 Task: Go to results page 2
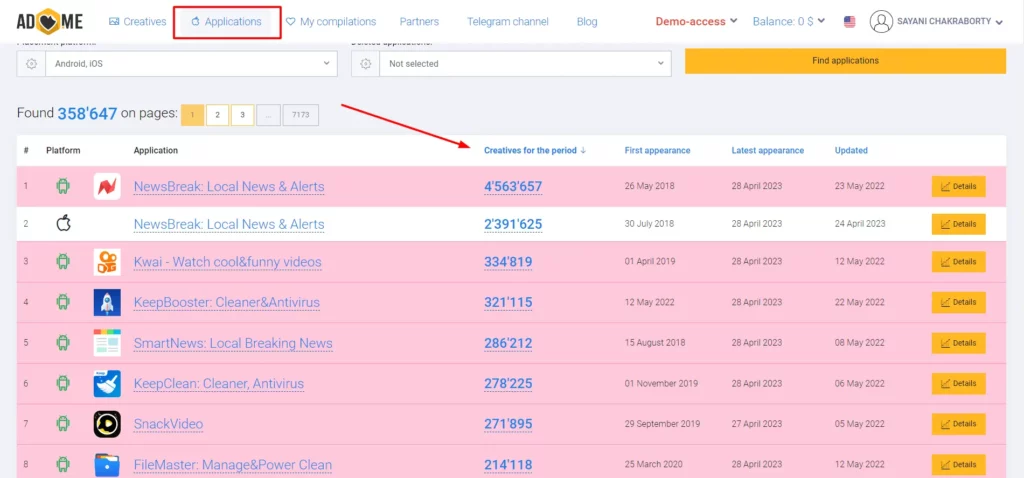pyautogui.click(x=217, y=115)
